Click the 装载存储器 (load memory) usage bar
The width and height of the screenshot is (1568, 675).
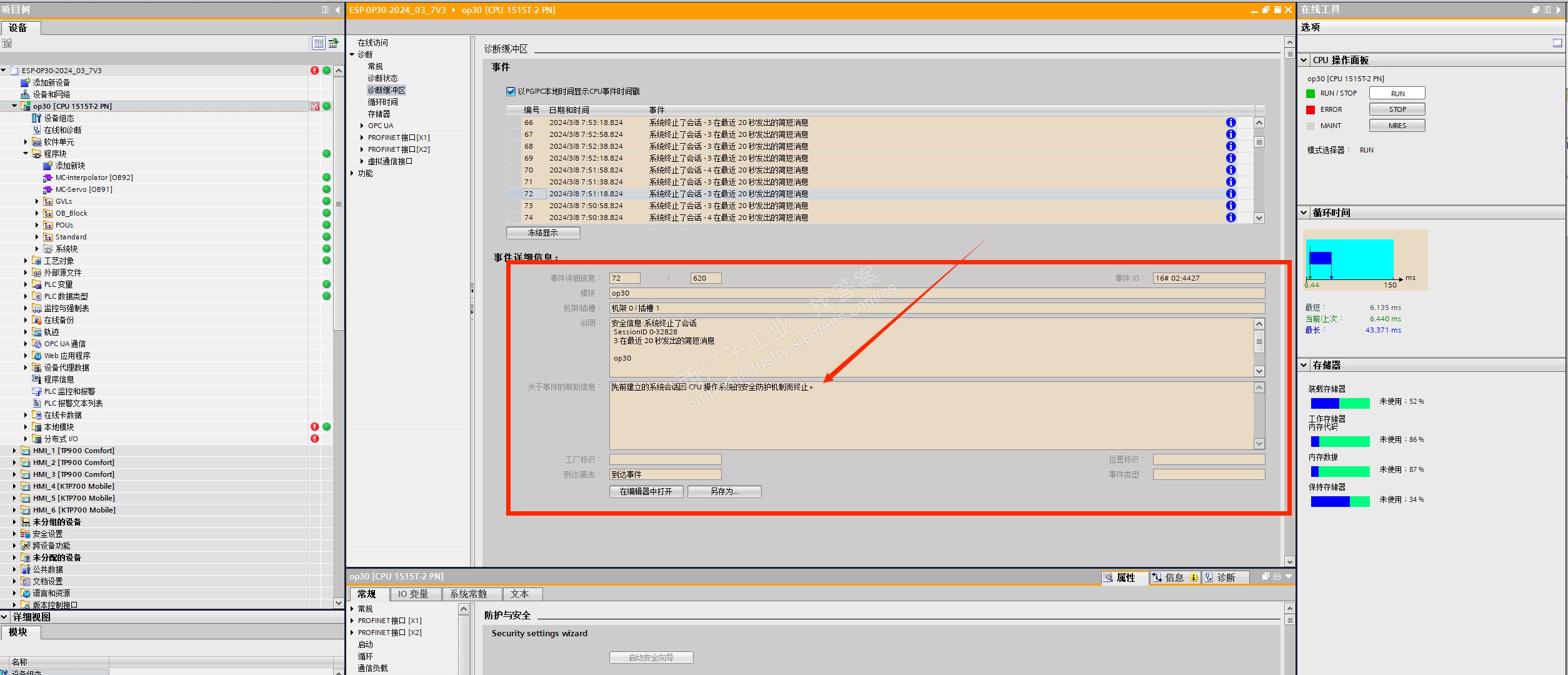1340,403
